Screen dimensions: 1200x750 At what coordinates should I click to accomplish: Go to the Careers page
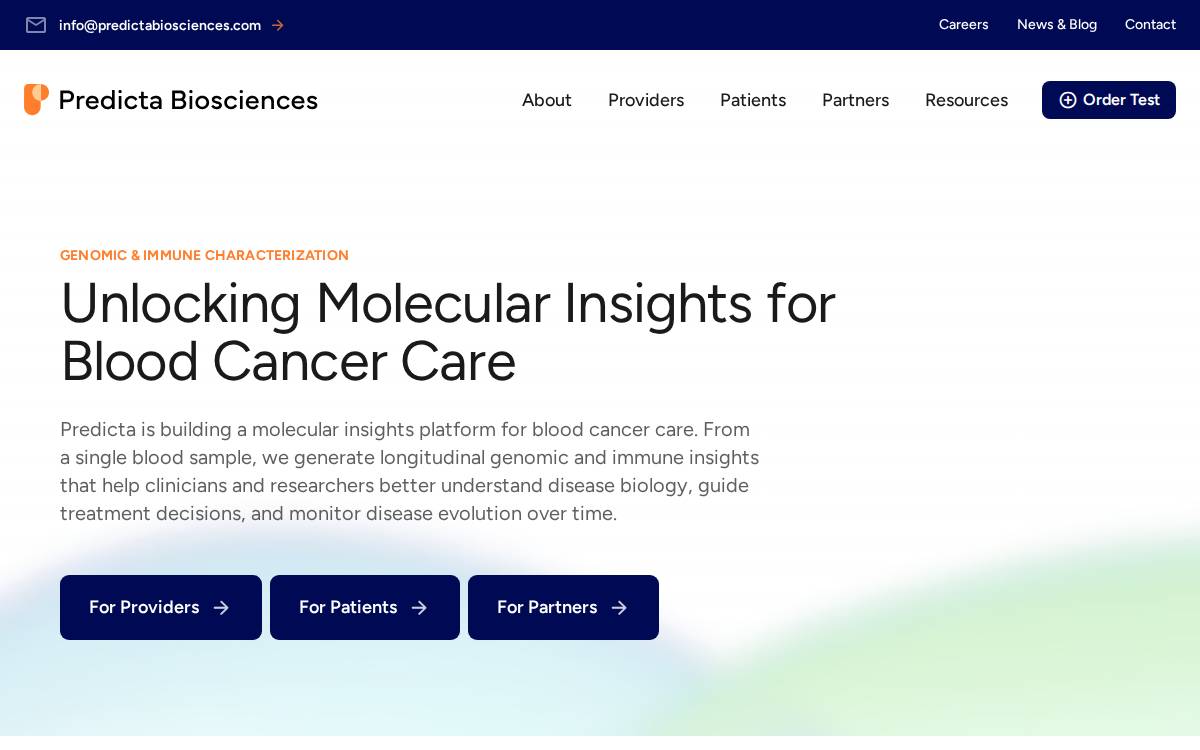click(x=963, y=25)
